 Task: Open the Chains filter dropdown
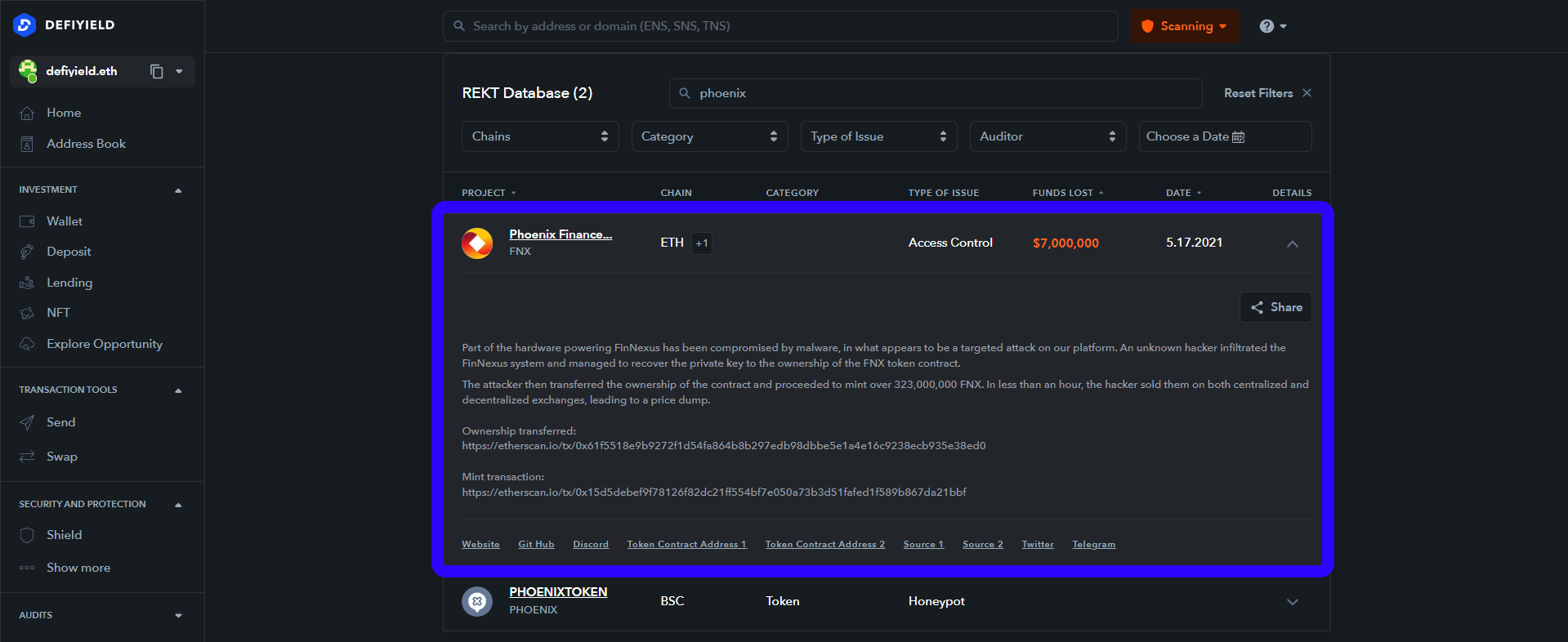click(x=540, y=136)
